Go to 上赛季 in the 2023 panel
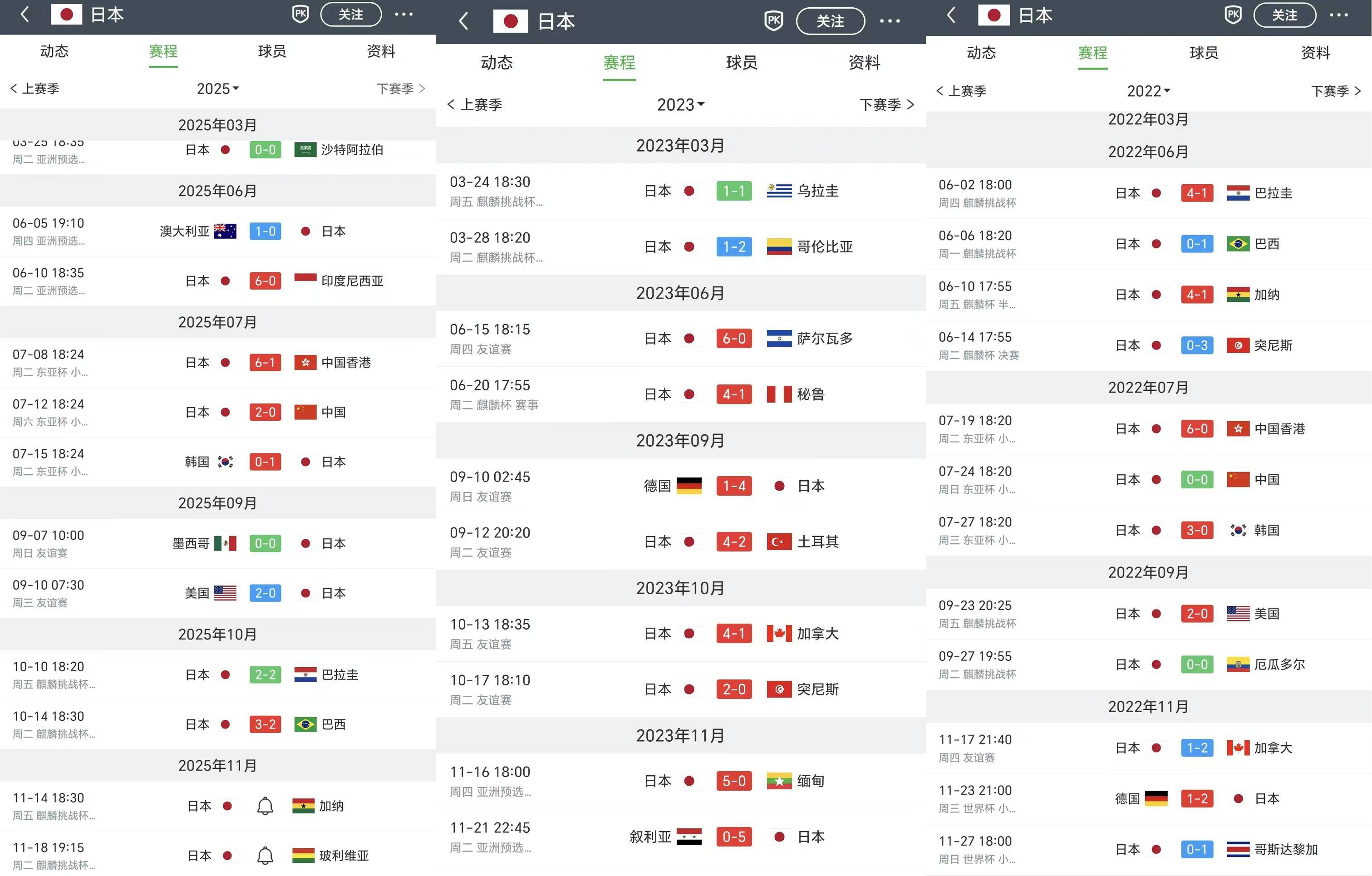This screenshot has width=1372, height=876. click(475, 105)
